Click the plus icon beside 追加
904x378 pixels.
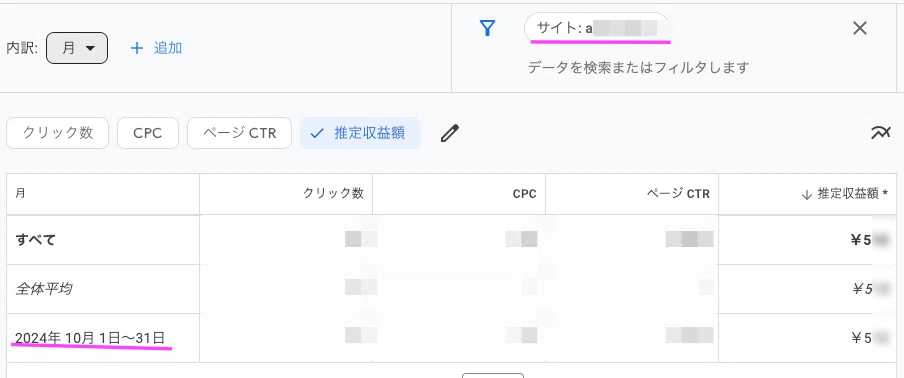pos(137,48)
